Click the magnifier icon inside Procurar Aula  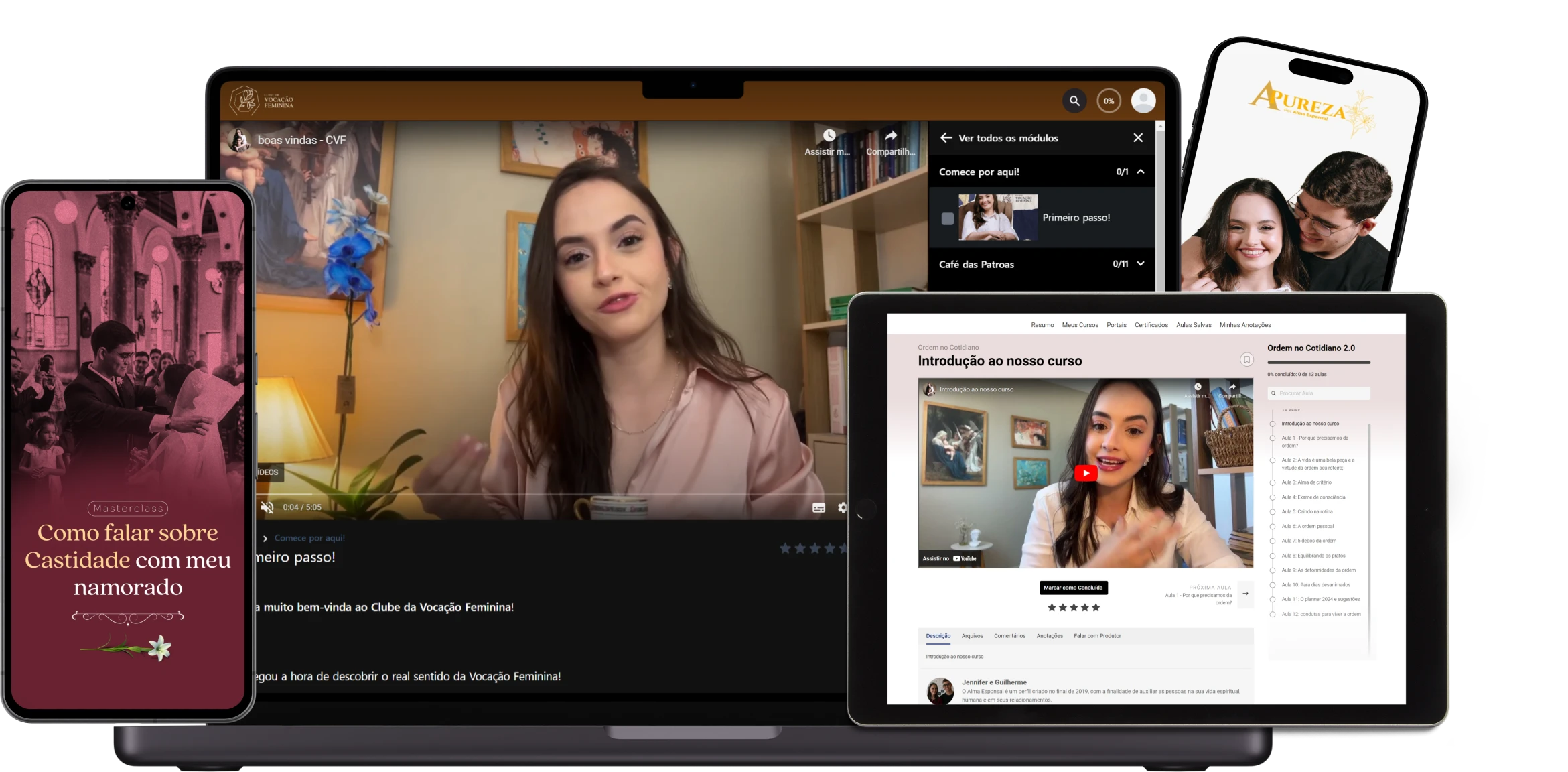[1273, 393]
